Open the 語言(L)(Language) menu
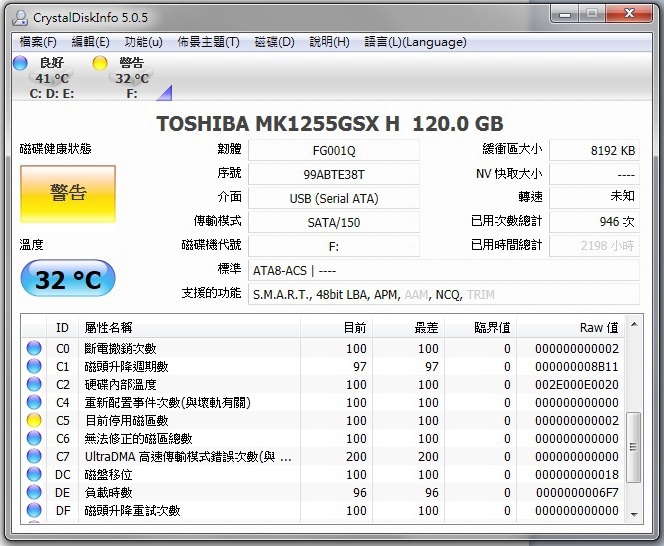 (415, 42)
